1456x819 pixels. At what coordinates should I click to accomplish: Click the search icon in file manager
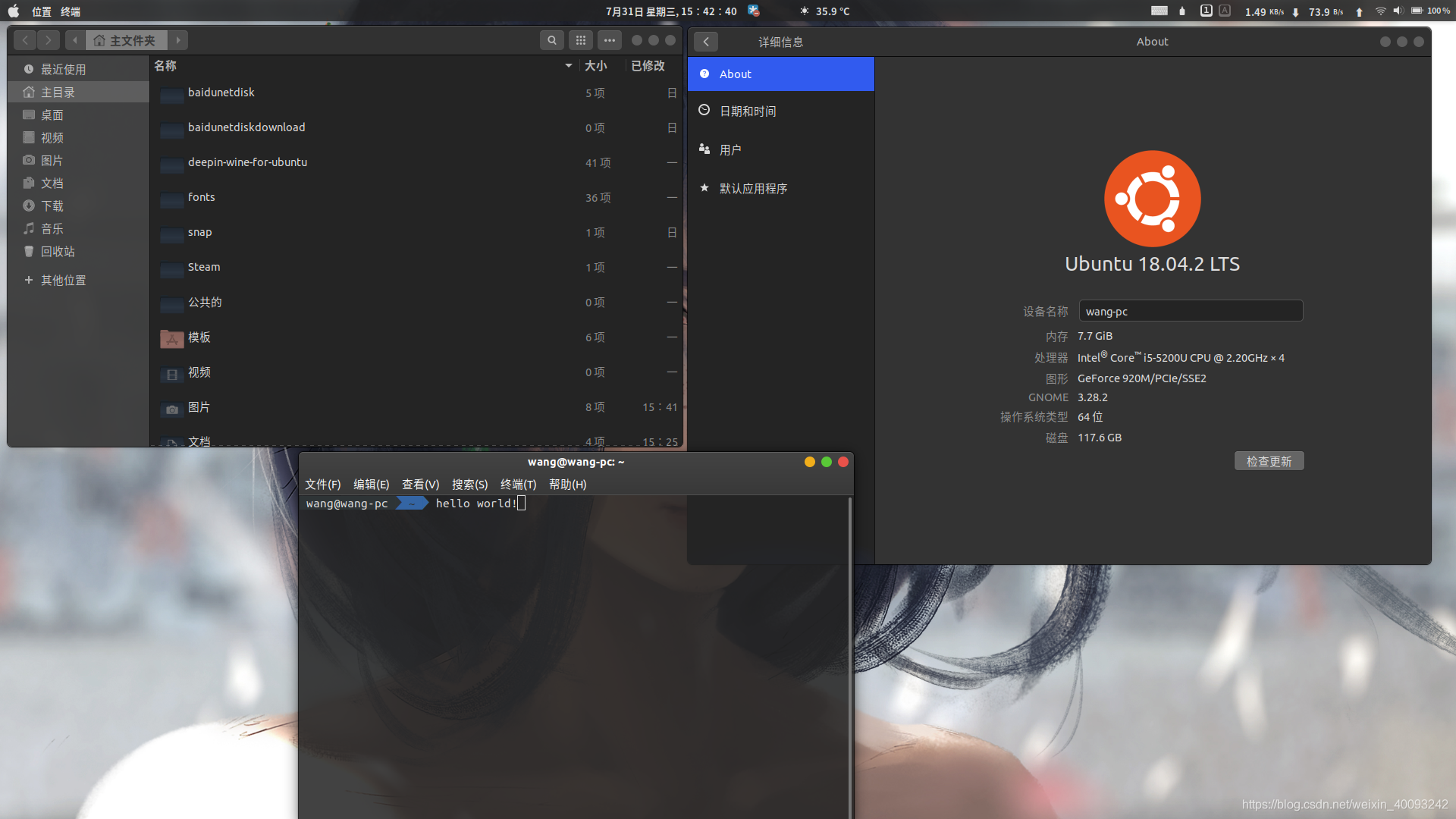point(551,40)
